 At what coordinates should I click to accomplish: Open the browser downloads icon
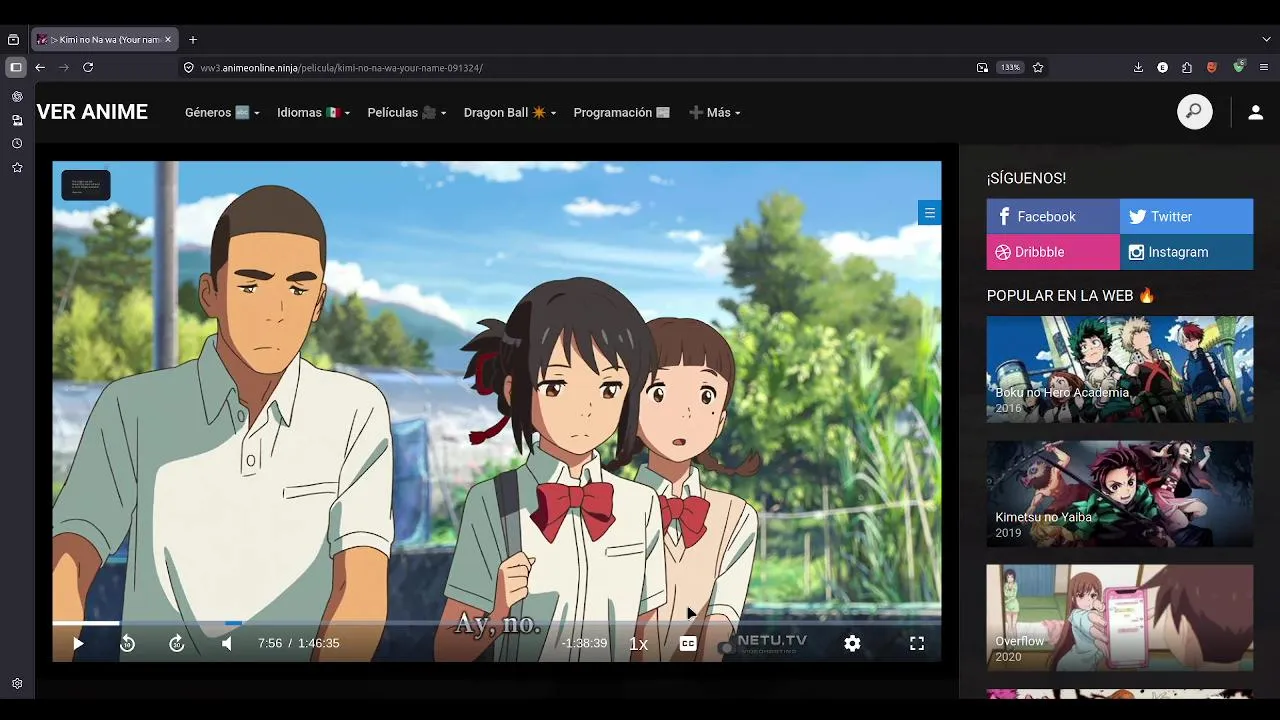(1138, 67)
